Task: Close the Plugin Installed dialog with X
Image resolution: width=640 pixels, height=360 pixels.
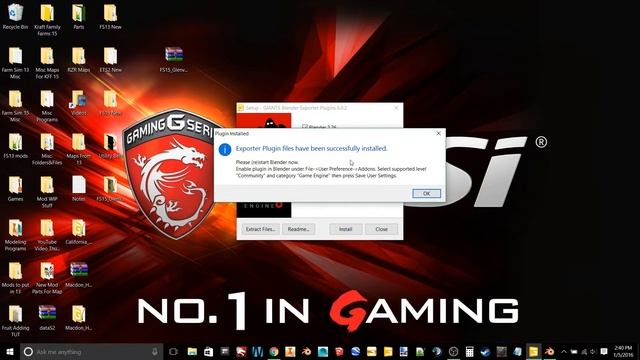Action: (439, 133)
